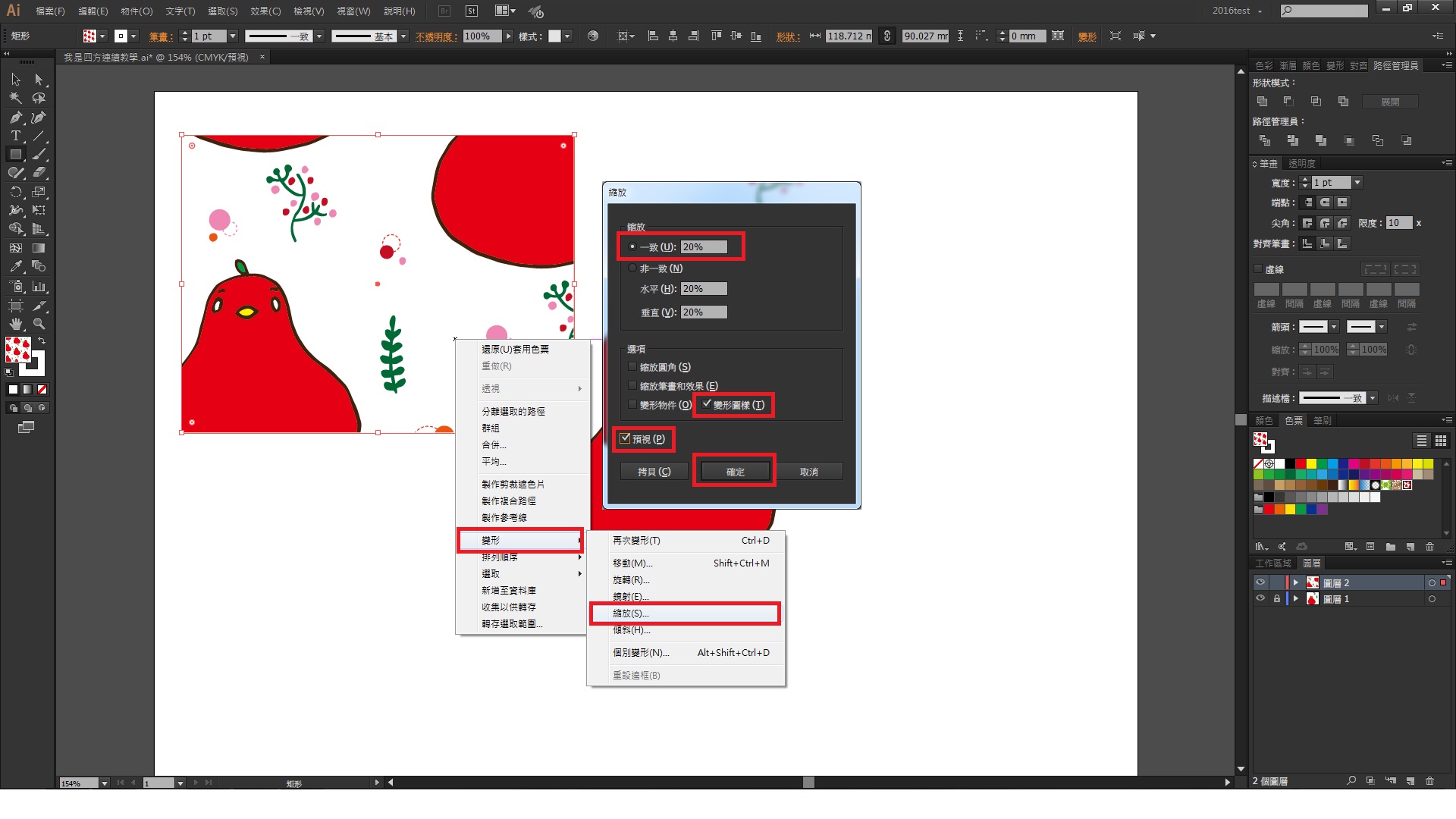Click the 拷貝 (Copy) button

654,472
